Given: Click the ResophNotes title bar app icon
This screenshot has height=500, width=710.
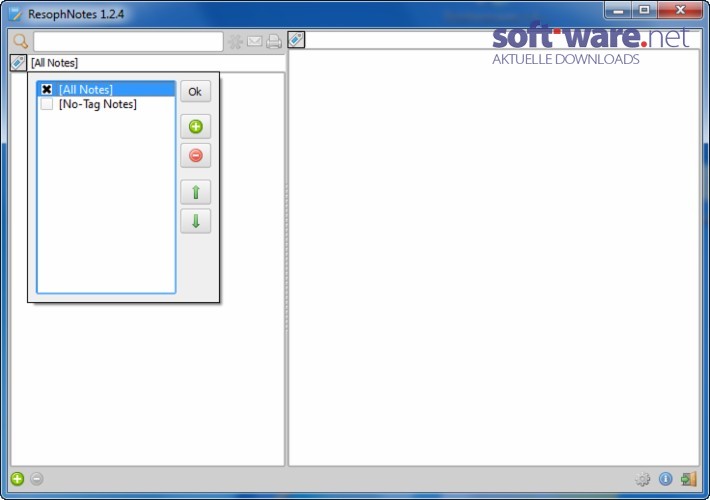Looking at the screenshot, I should pyautogui.click(x=15, y=14).
